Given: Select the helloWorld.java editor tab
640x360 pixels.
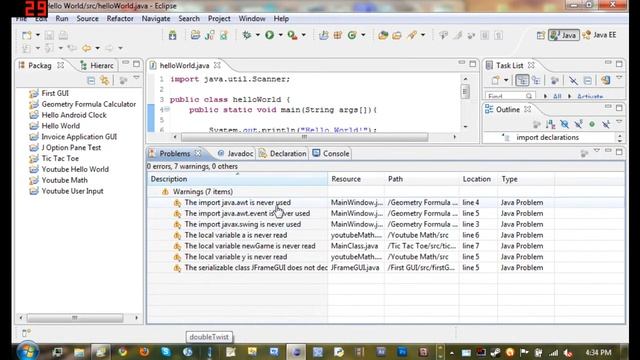Looking at the screenshot, I should (x=184, y=66).
